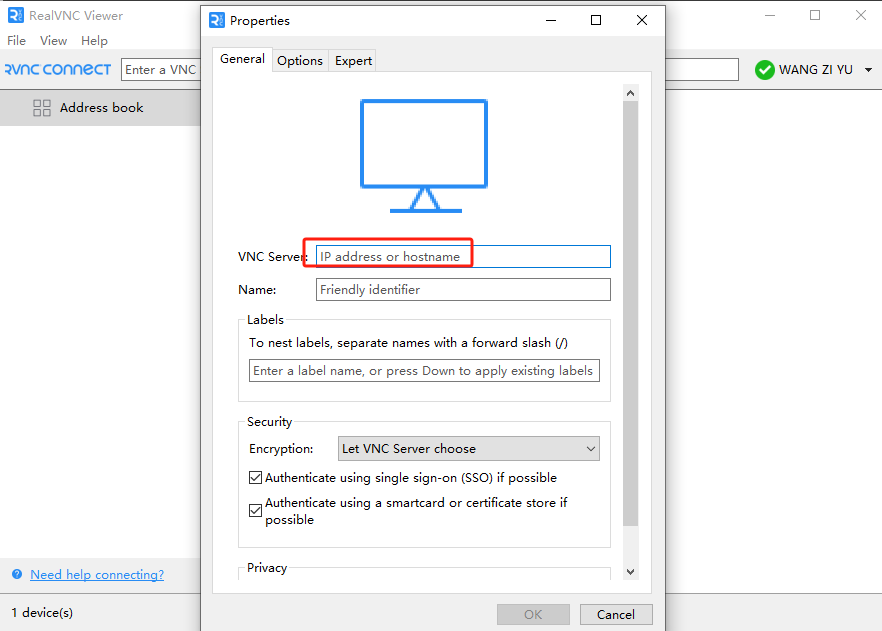This screenshot has height=631, width=882.
Task: Click the 1 device(s) status text
Action: (42, 612)
